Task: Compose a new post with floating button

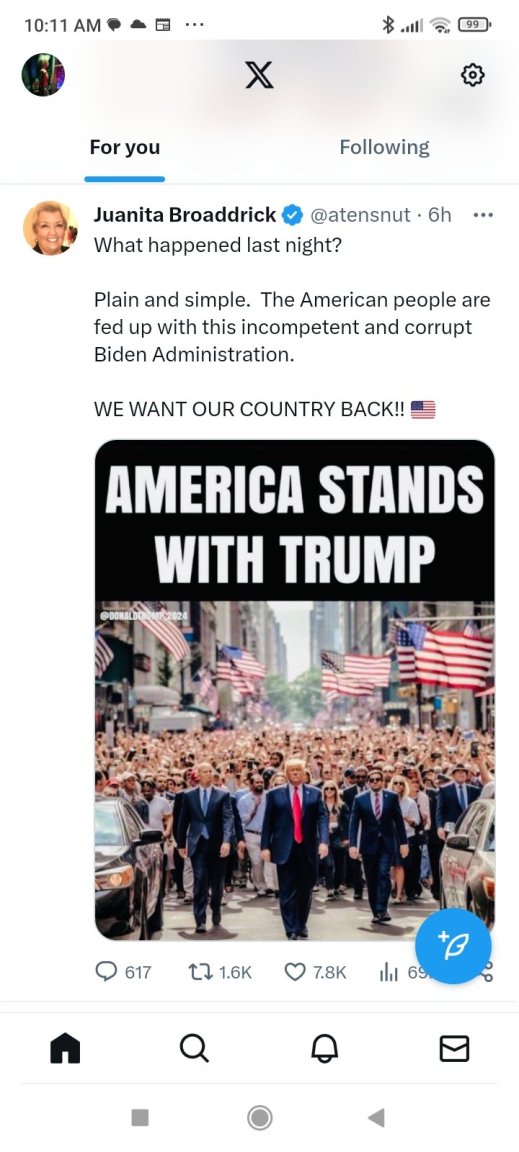Action: (x=453, y=946)
